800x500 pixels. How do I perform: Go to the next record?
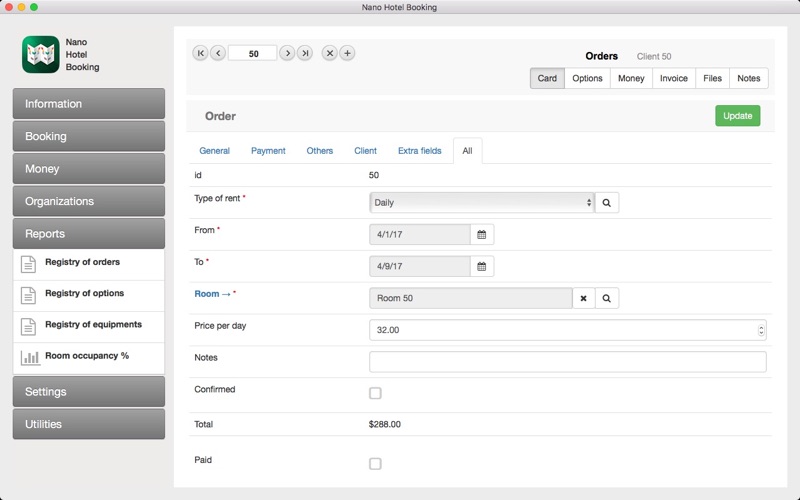287,53
